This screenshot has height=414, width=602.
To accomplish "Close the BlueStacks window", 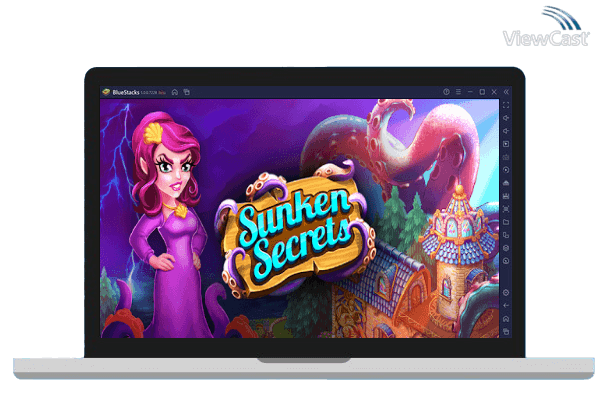I will (494, 92).
